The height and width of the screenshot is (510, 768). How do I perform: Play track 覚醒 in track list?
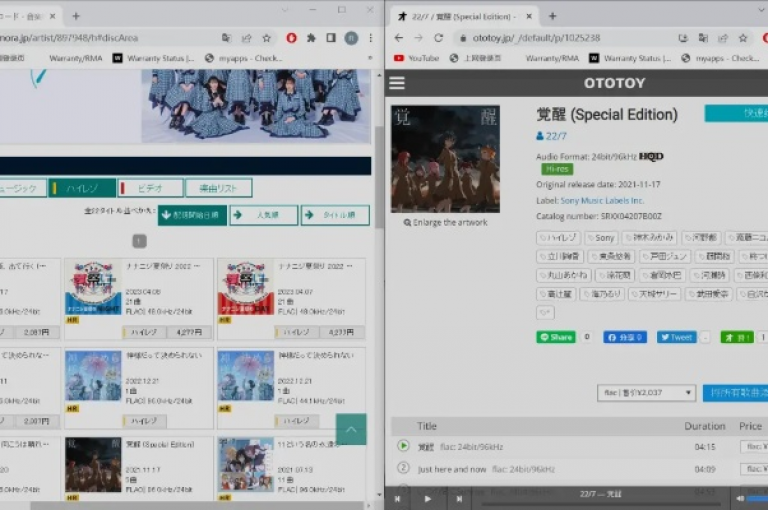tap(403, 446)
